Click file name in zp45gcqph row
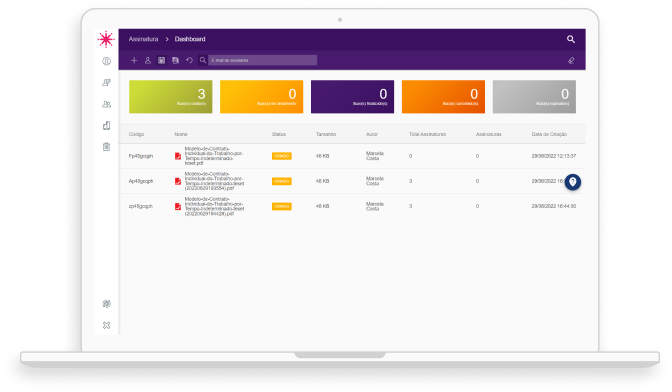 [214, 206]
